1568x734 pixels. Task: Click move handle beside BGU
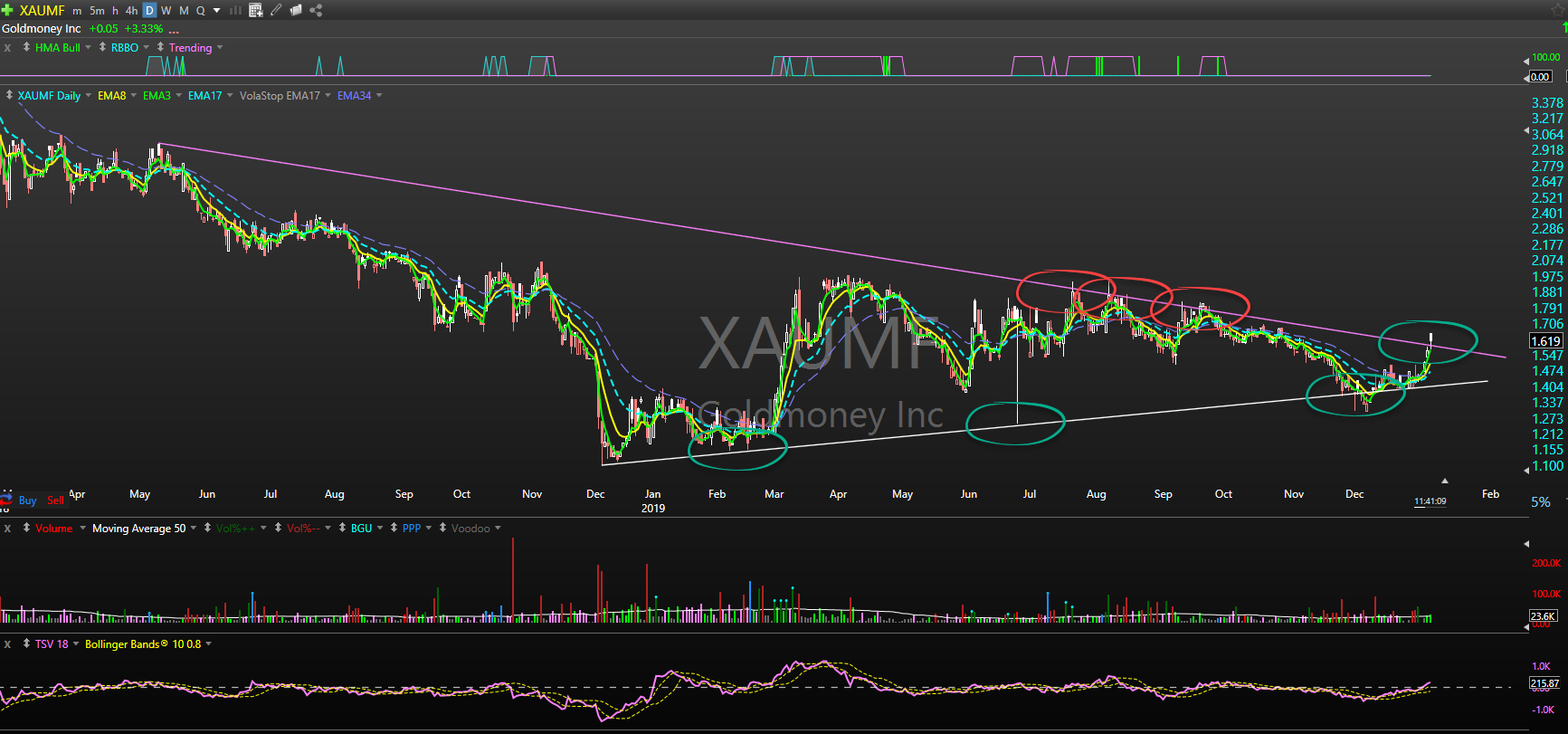(x=342, y=528)
